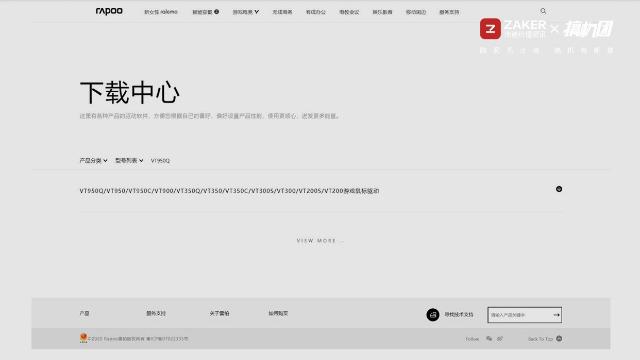The height and width of the screenshot is (360, 640).
Task: Click the arrow inside product search box
Action: point(556,315)
